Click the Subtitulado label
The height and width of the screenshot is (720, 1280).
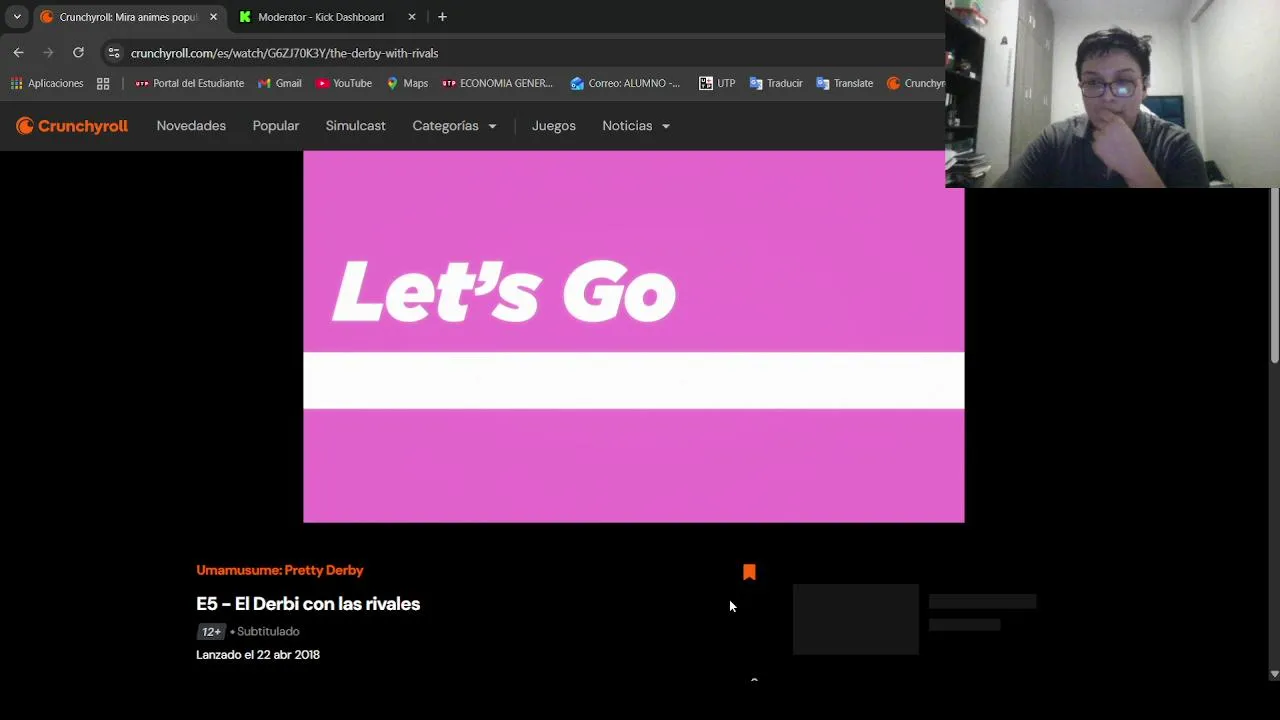268,632
